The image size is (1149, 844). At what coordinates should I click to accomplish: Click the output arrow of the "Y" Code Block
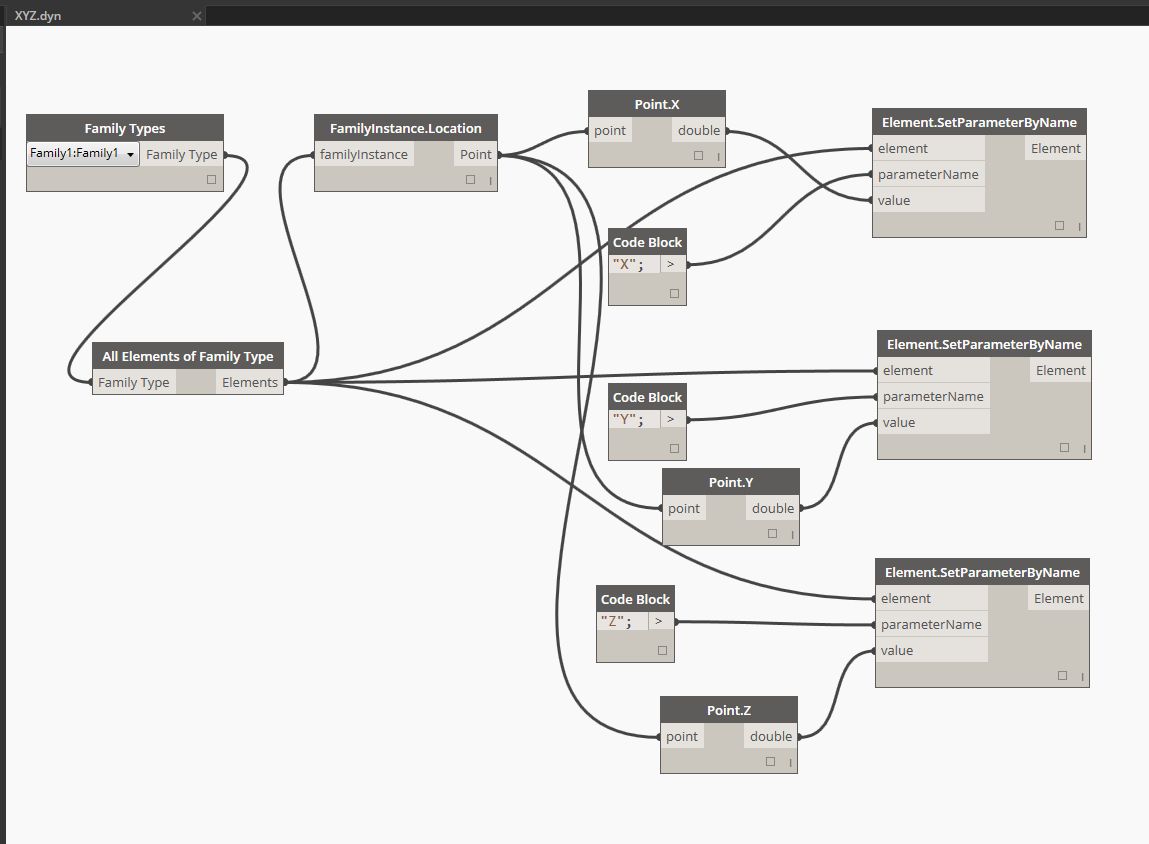click(670, 420)
